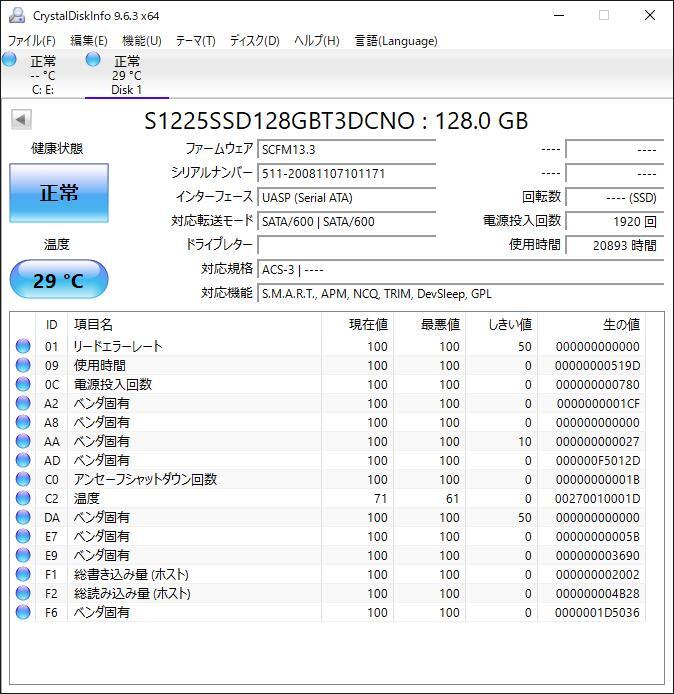Click the status icon for row AA

coord(23,441)
